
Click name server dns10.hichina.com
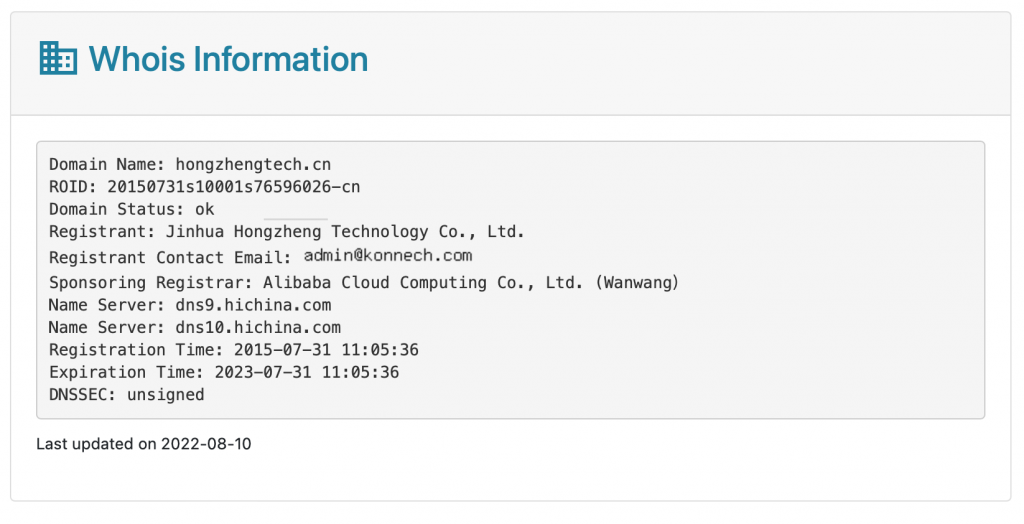(258, 327)
